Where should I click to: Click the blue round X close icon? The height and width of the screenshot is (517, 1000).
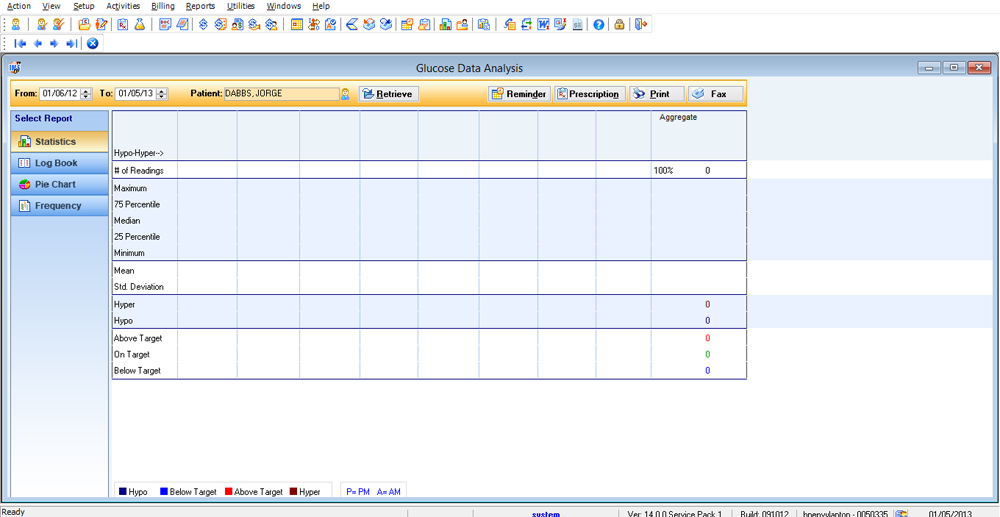coord(92,43)
